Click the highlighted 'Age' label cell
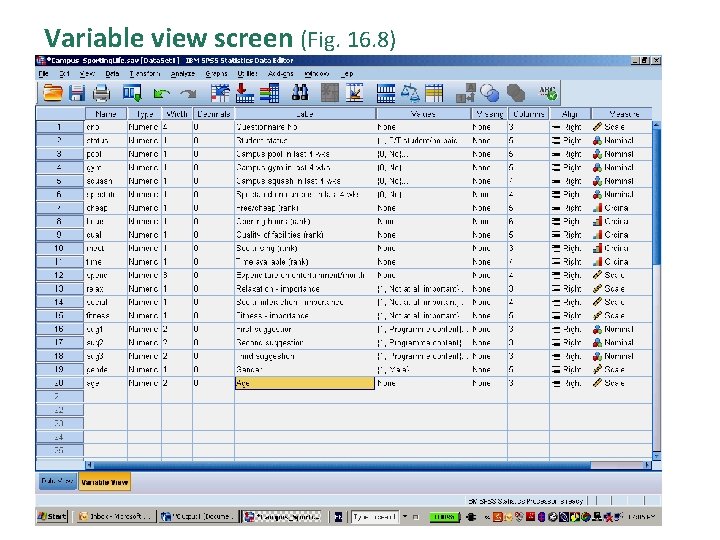Viewport: 720px width, 540px height. pyautogui.click(x=305, y=383)
